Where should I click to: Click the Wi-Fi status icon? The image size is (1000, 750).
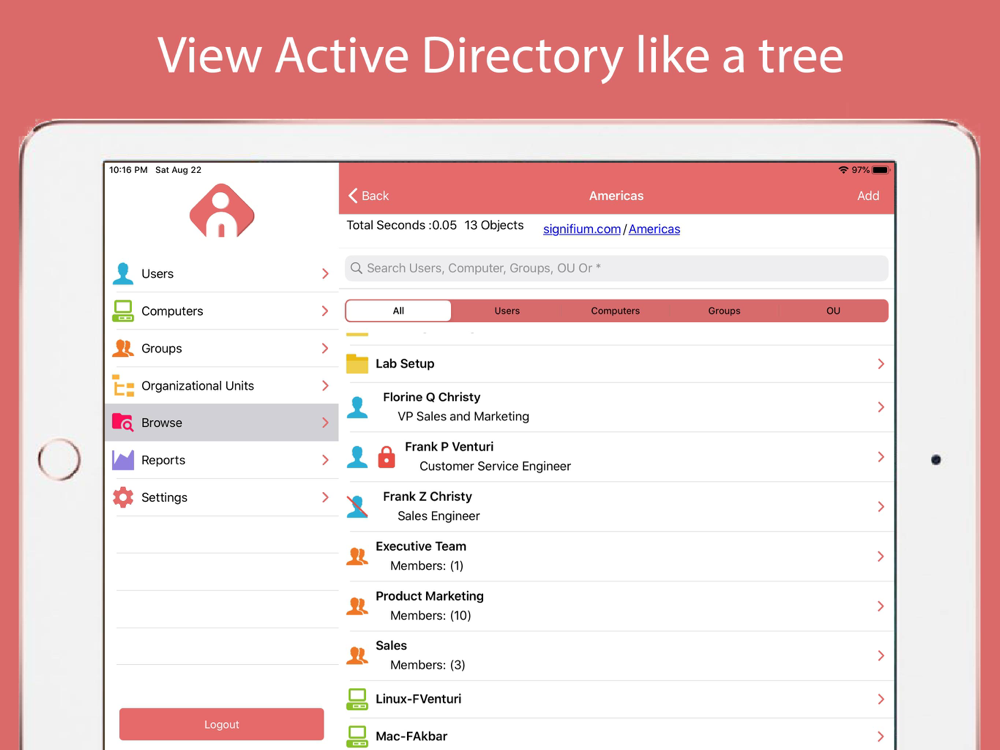pos(843,170)
